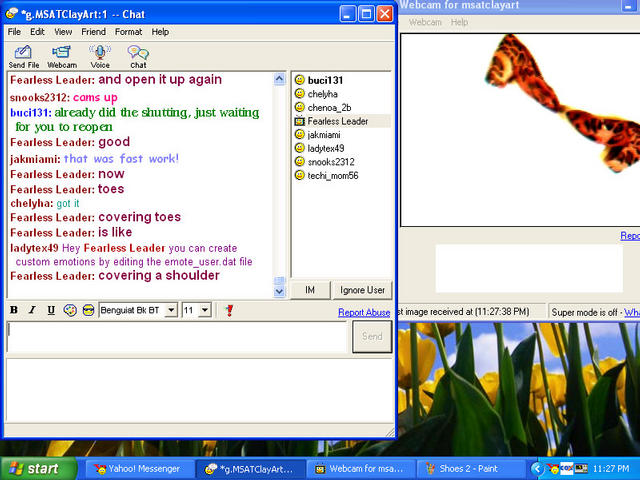This screenshot has width=640, height=480.
Task: Click the red exclamation buzz icon
Action: (229, 310)
